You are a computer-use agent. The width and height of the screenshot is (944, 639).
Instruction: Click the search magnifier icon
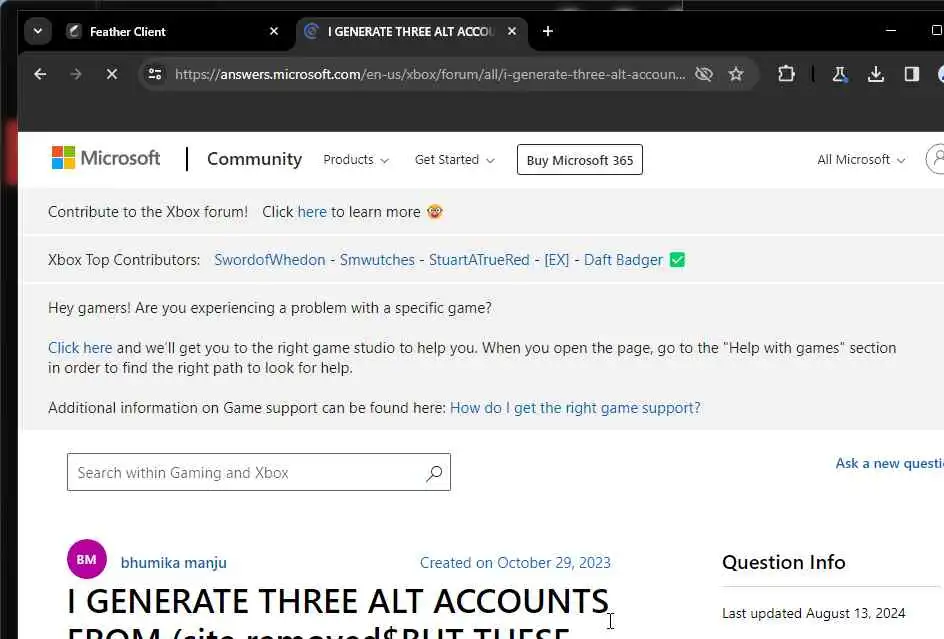coord(433,473)
